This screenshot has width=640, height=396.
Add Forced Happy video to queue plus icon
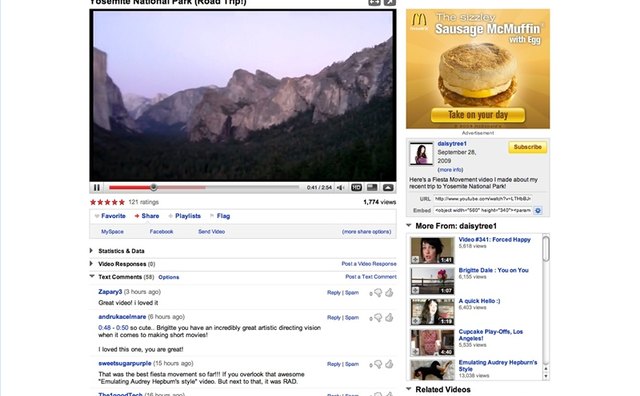click(x=415, y=260)
